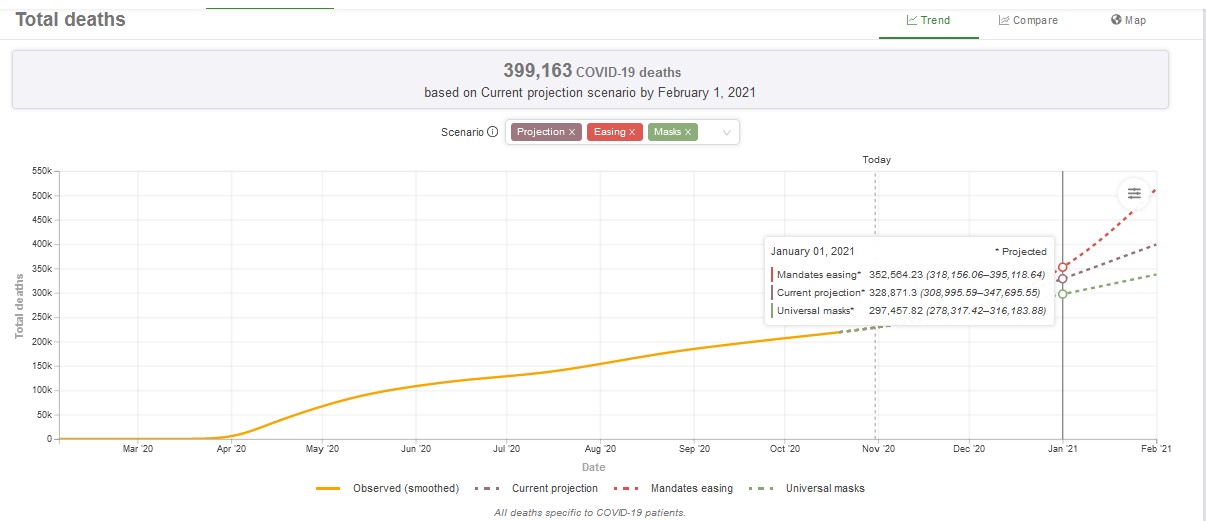Click the Universal masks data point marker
Image resolution: width=1206 pixels, height=521 pixels.
[1062, 294]
